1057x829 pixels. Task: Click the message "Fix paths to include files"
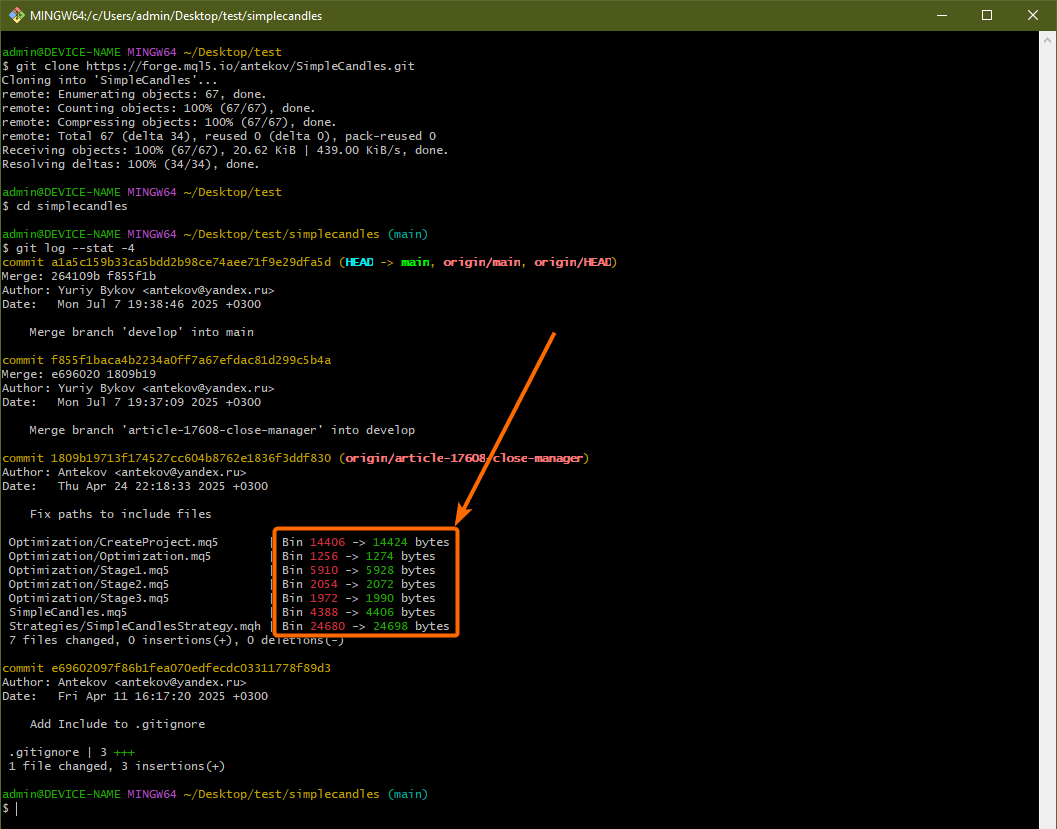(121, 514)
